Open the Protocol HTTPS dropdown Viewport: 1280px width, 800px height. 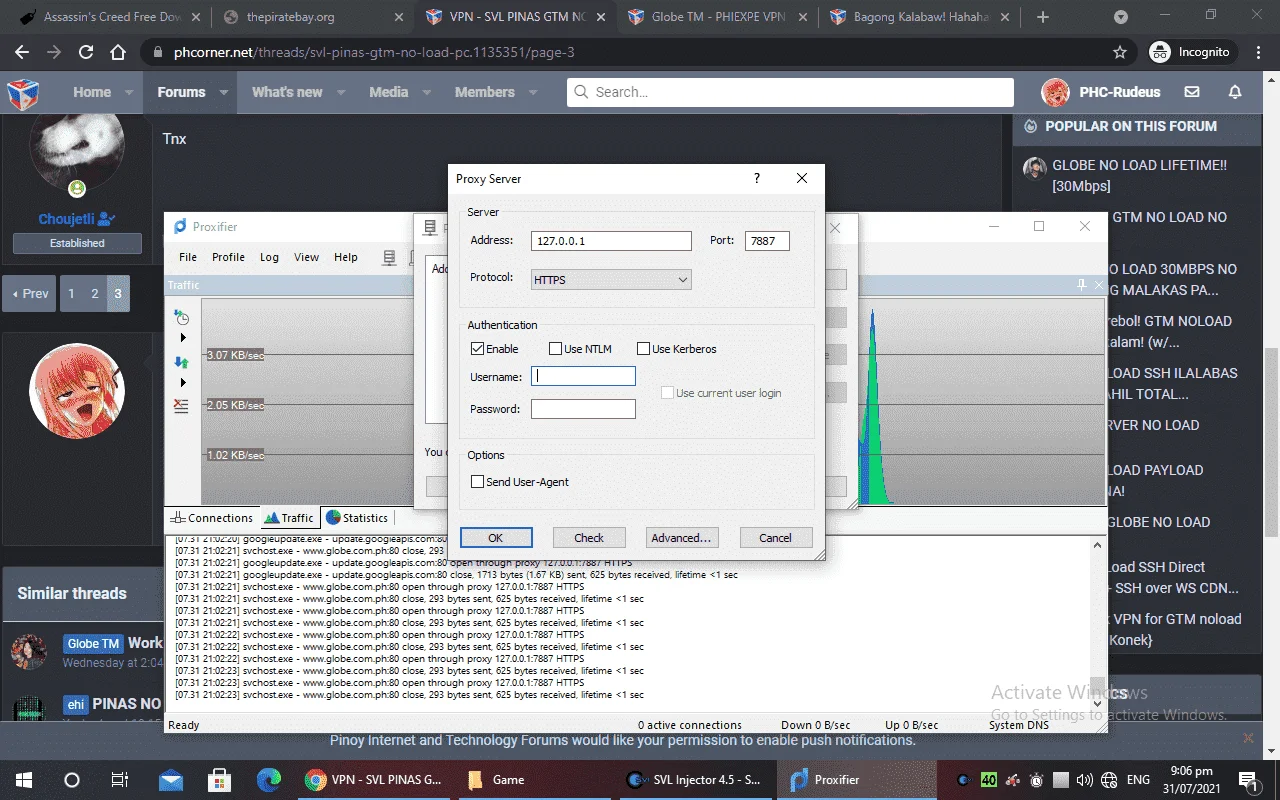pyautogui.click(x=611, y=280)
